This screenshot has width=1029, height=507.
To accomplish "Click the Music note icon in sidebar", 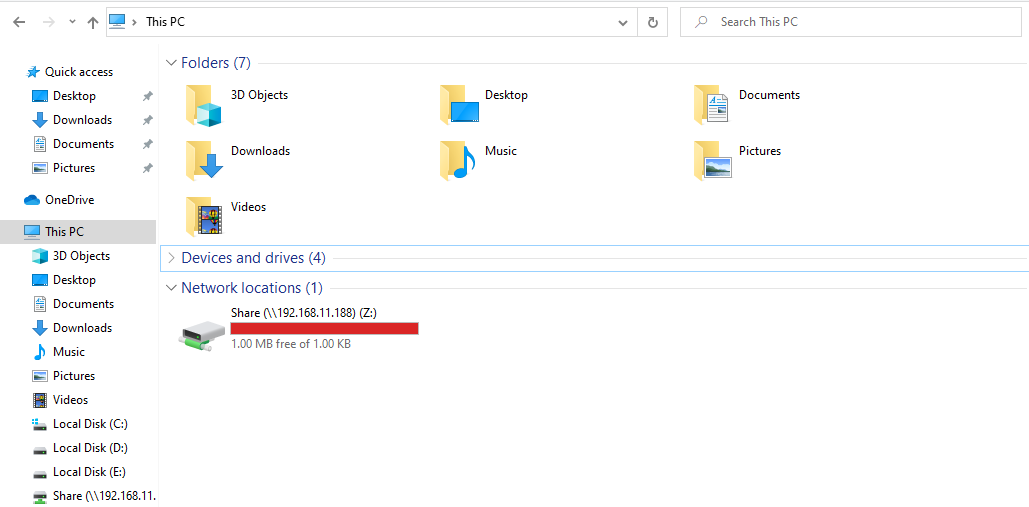I will pos(40,352).
